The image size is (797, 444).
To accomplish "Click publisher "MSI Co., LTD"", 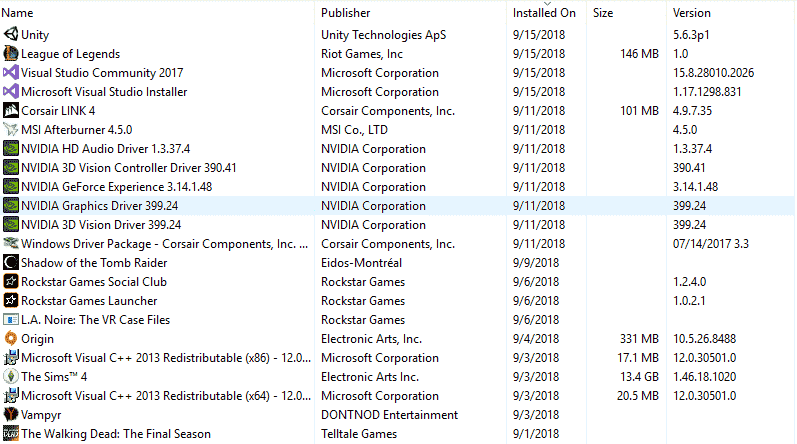I will [x=354, y=130].
